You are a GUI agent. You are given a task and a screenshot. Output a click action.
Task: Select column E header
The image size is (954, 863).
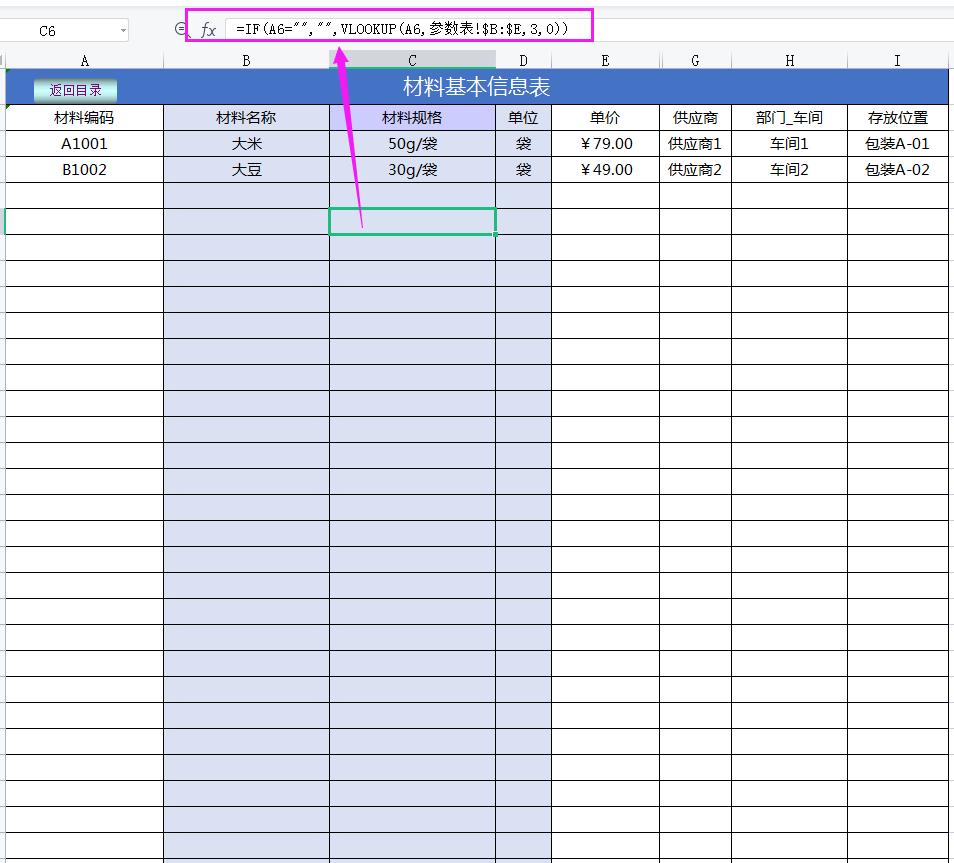coord(605,60)
